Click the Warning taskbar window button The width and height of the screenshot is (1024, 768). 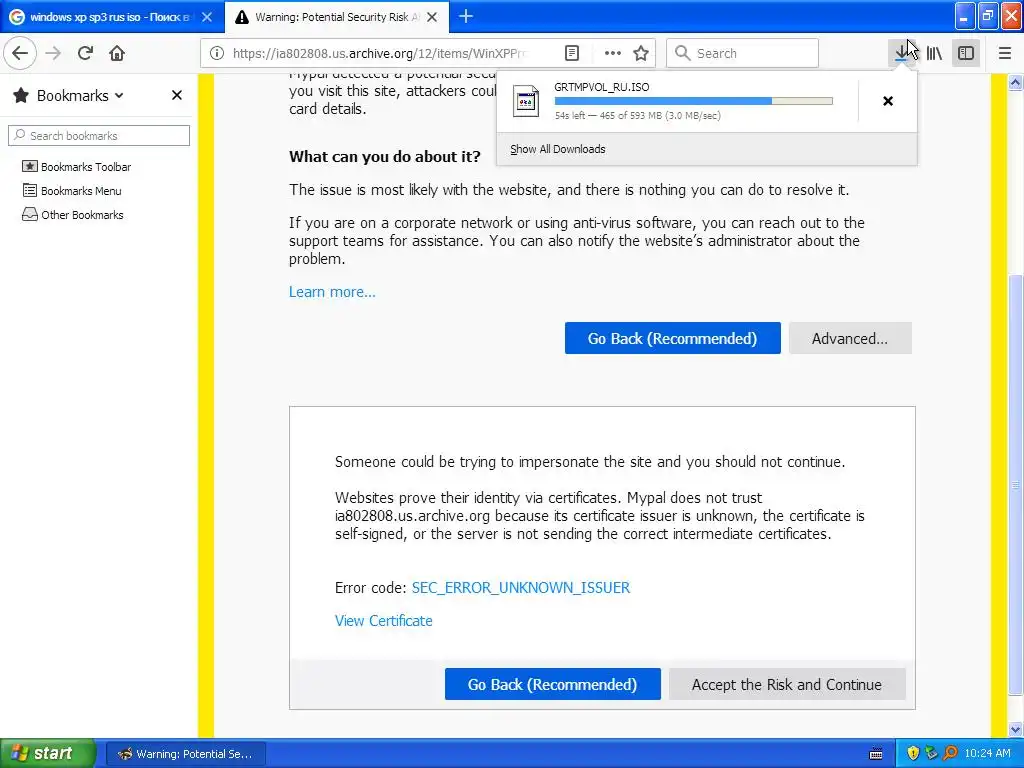[x=185, y=754]
